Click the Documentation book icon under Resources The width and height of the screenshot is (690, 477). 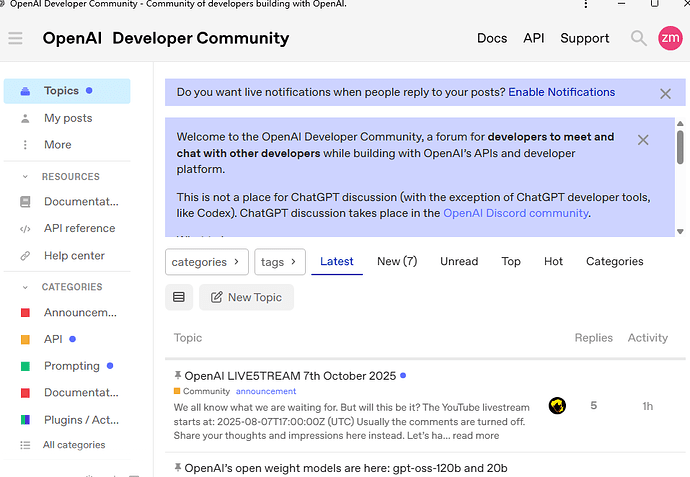click(x=26, y=202)
